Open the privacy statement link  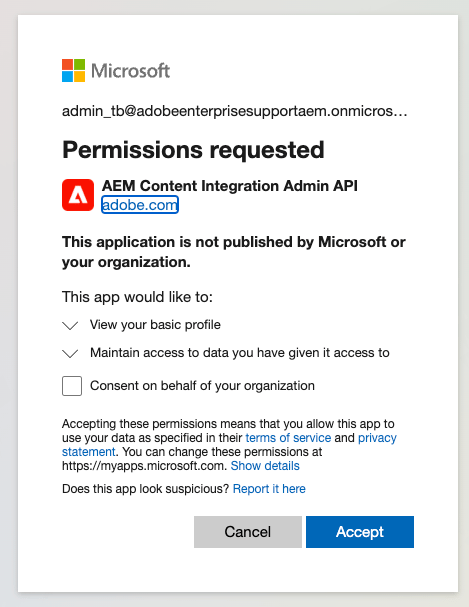pyautogui.click(x=377, y=438)
